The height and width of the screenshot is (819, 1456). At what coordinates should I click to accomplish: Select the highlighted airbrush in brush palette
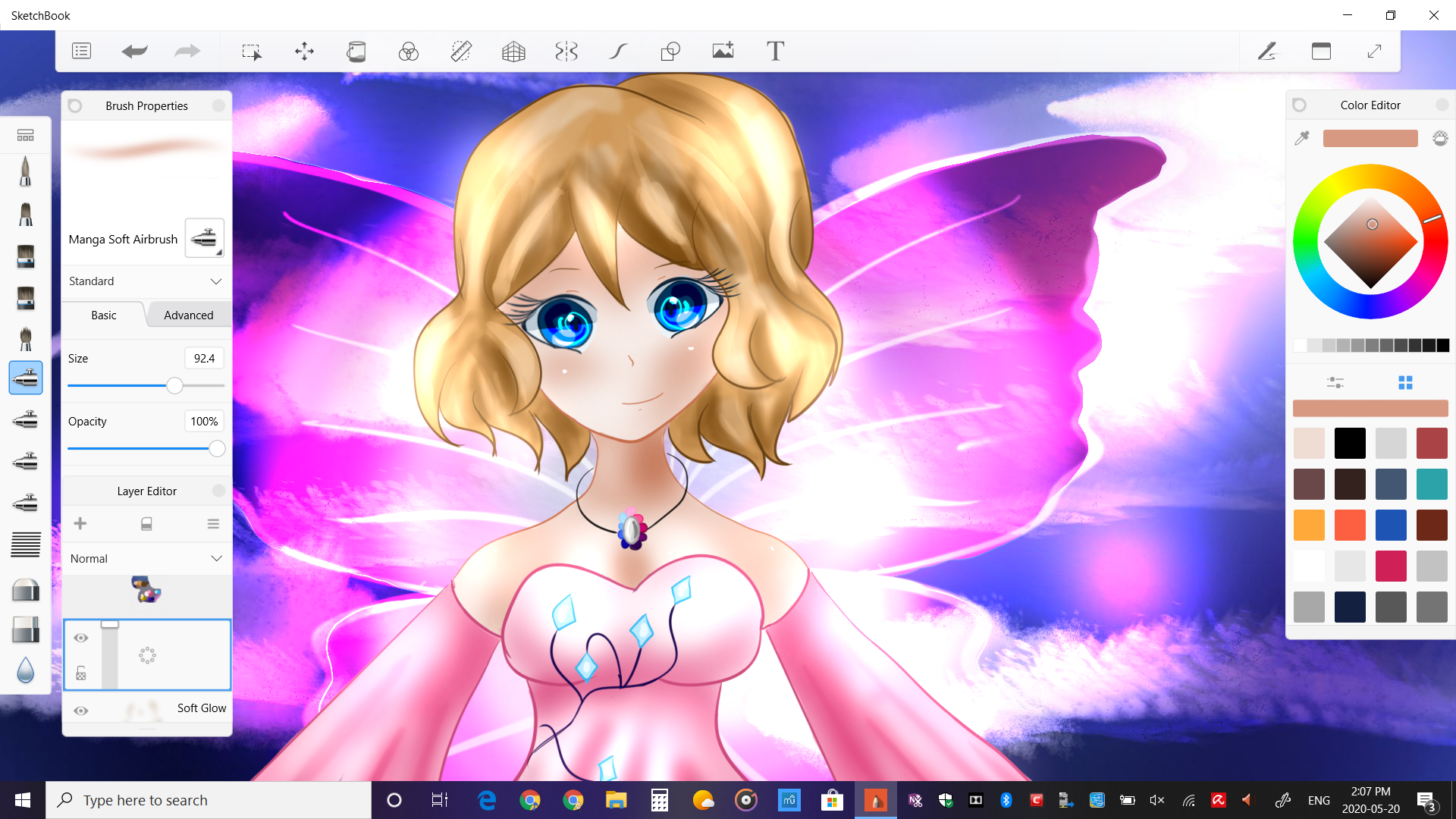(26, 377)
